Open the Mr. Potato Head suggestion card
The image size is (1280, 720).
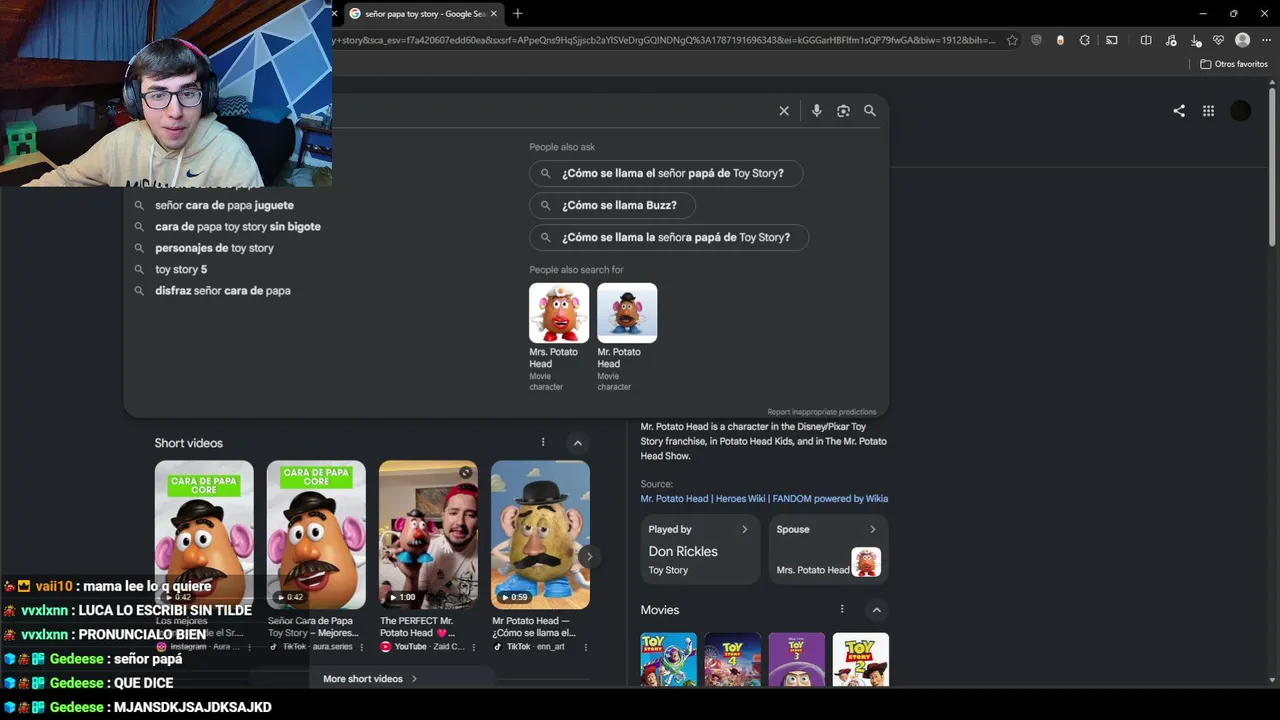(627, 337)
